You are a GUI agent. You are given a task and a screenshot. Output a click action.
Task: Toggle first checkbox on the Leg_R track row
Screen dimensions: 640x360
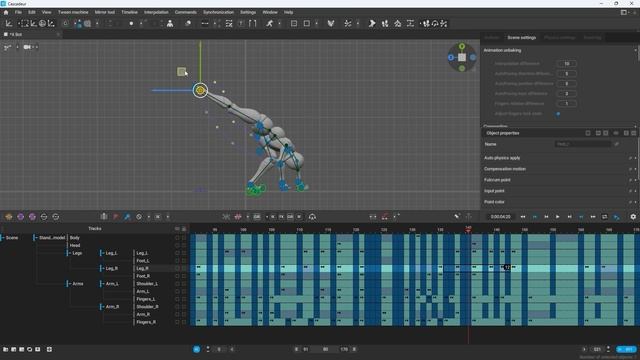click(x=177, y=268)
